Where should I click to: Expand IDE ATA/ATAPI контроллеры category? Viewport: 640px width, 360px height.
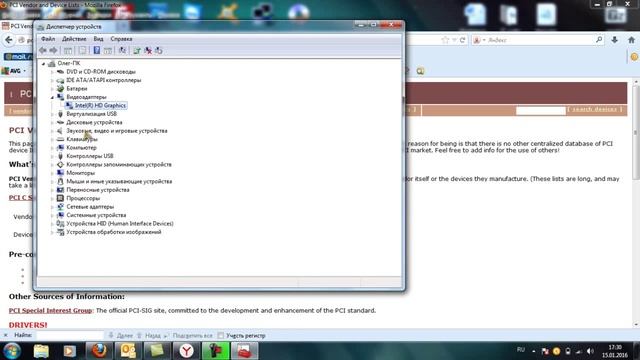[x=52, y=80]
